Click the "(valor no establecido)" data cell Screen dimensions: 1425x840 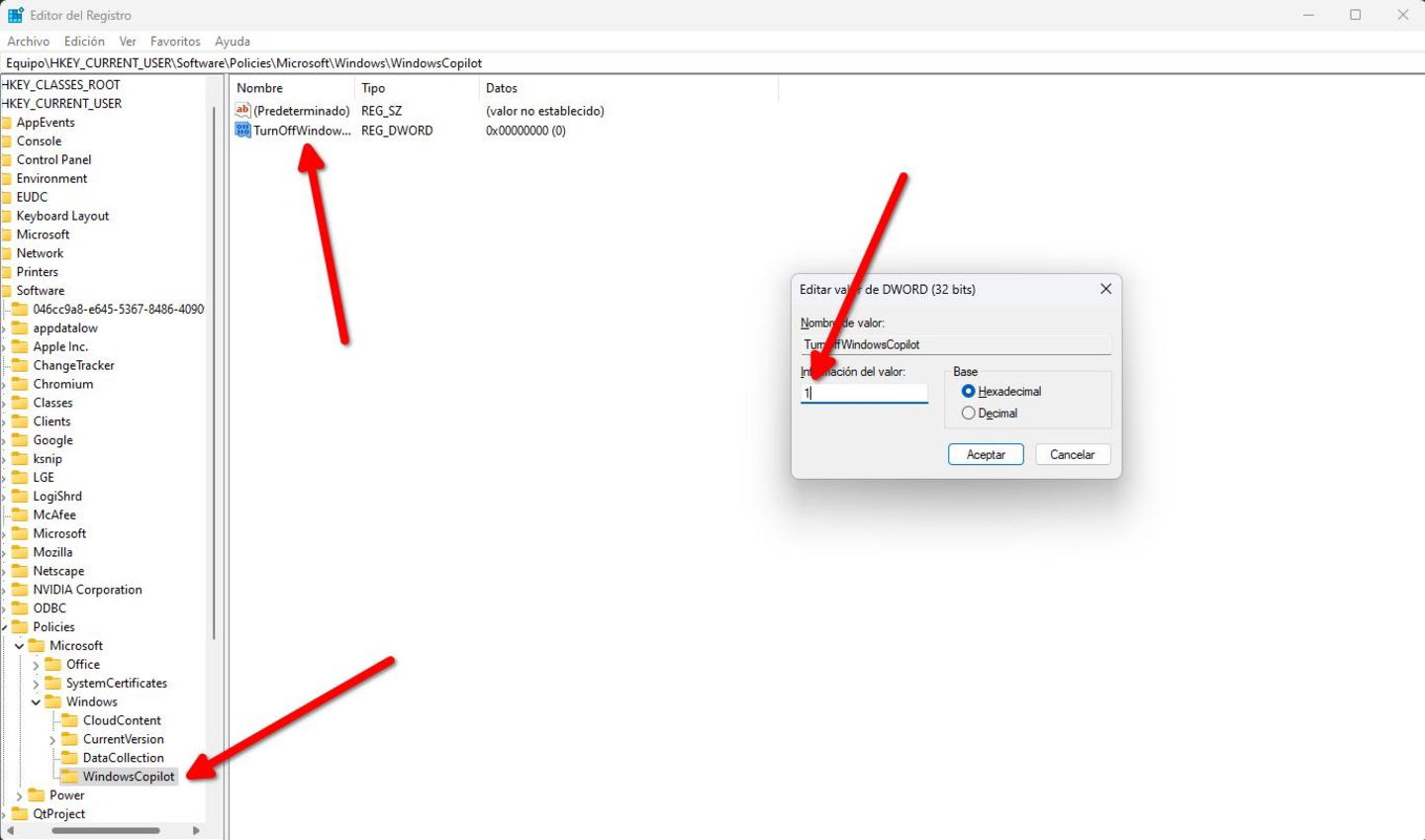545,111
